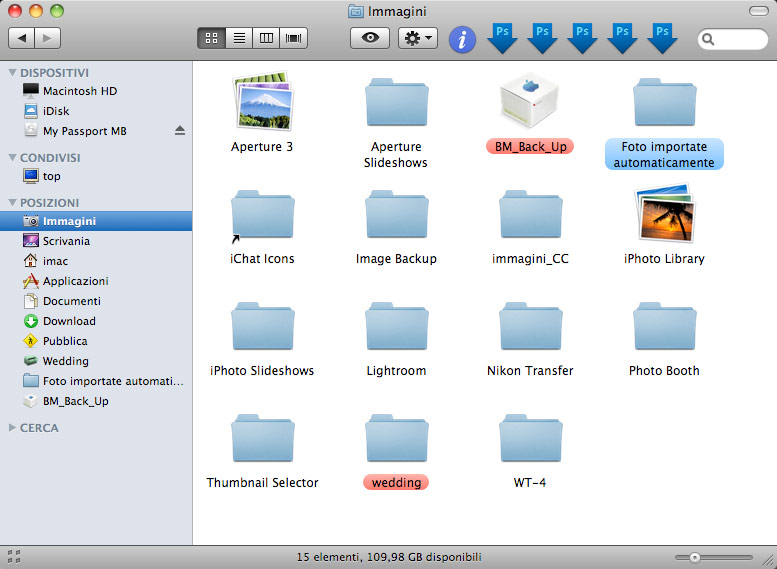Select the Aperture 3 library icon

tap(262, 102)
